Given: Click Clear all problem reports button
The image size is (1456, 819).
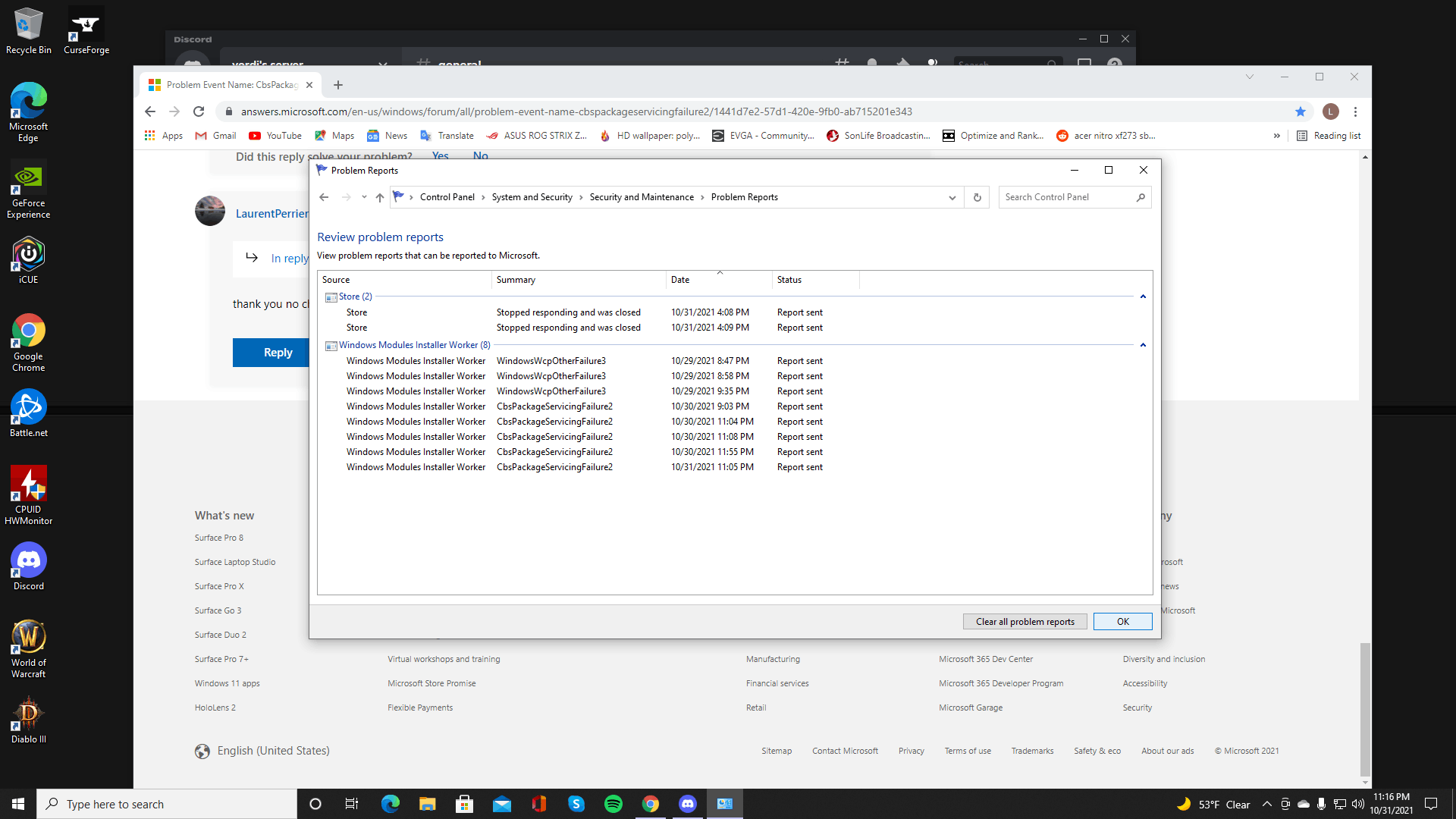Looking at the screenshot, I should coord(1025,622).
